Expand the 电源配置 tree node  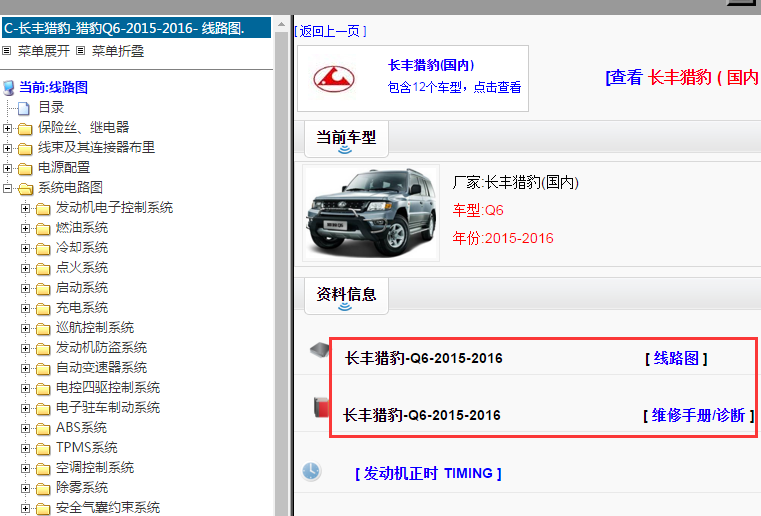pyautogui.click(x=7, y=168)
